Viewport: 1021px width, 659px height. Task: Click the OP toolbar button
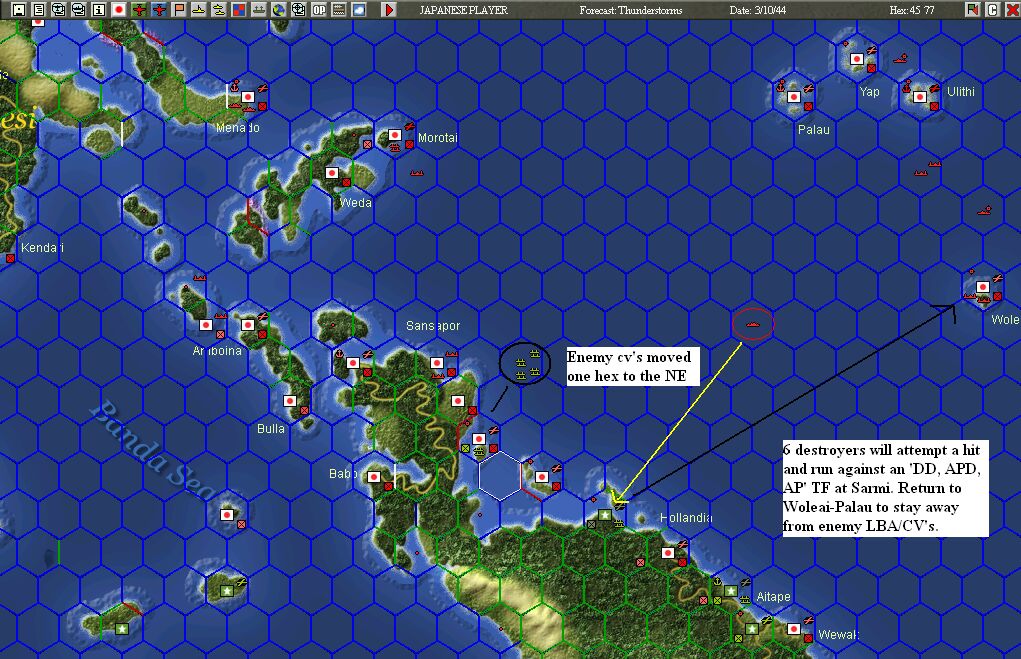pos(319,10)
